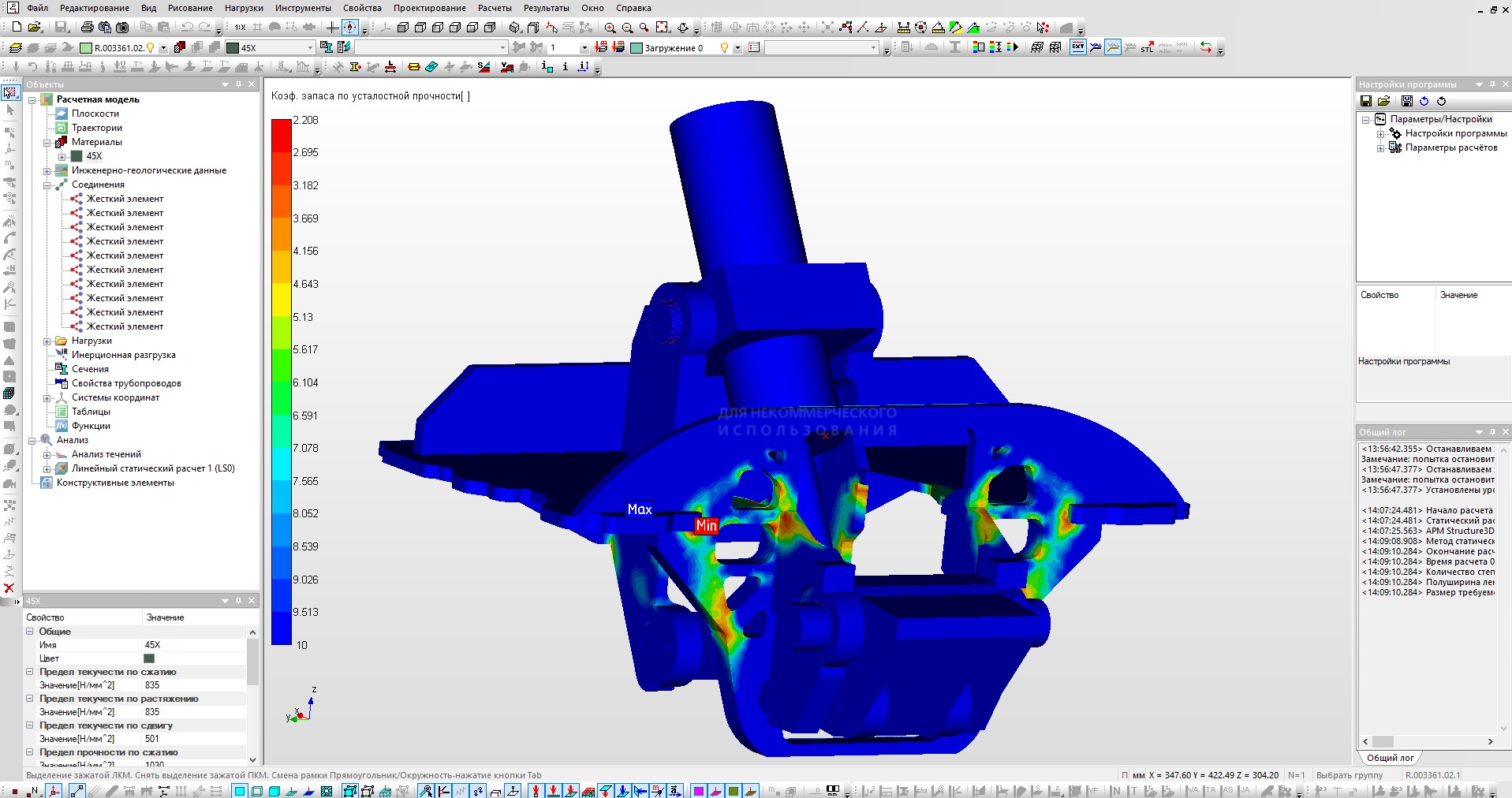Click the compression yield value field 835
Viewport: 1512px width, 798px height.
(x=152, y=685)
